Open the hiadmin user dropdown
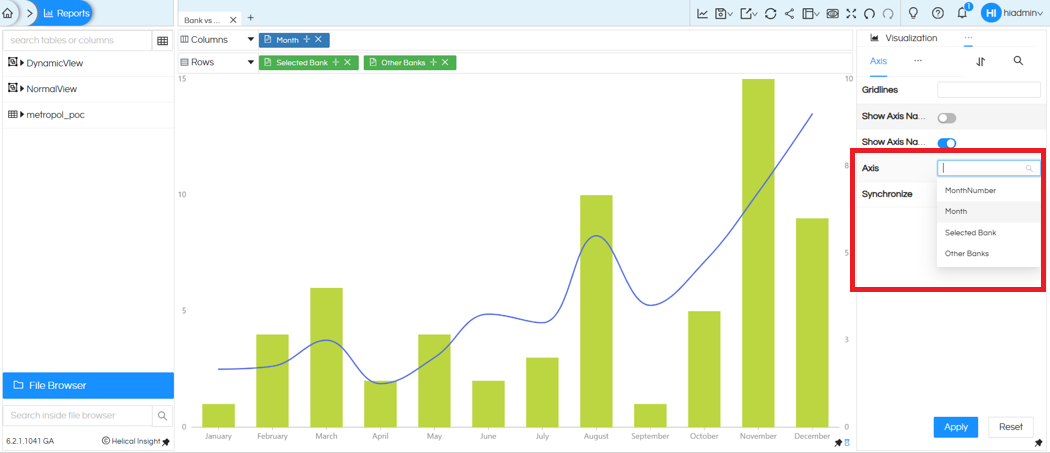 pyautogui.click(x=1025, y=13)
